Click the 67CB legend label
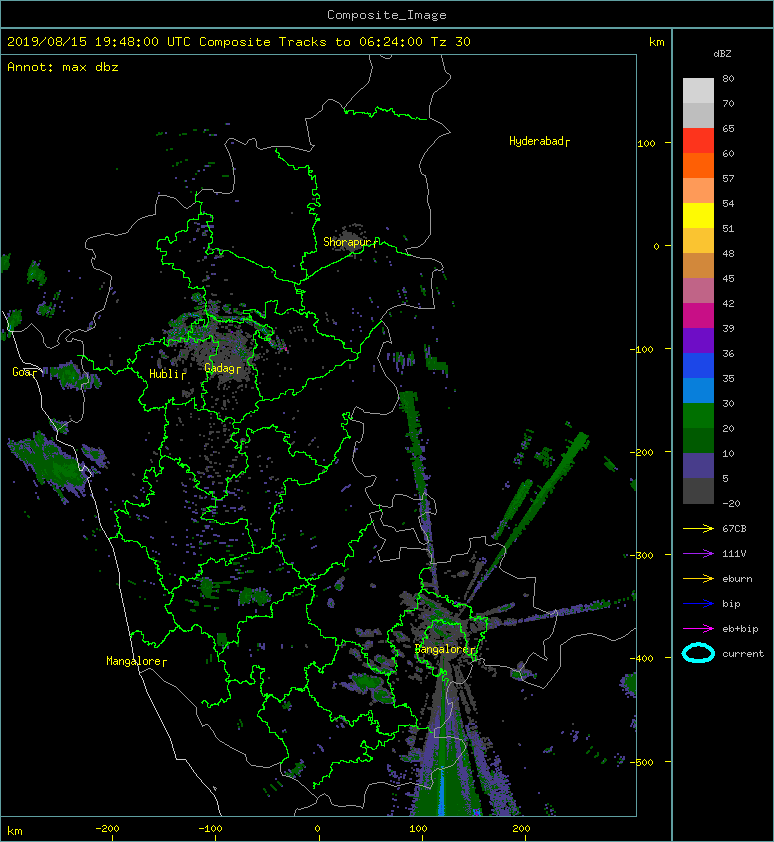Image resolution: width=774 pixels, height=842 pixels. pos(734,529)
